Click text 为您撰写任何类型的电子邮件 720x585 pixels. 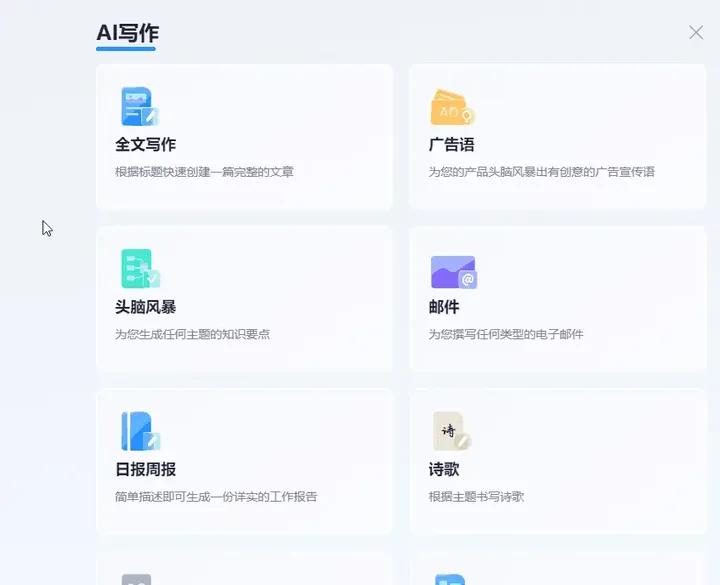coord(506,334)
